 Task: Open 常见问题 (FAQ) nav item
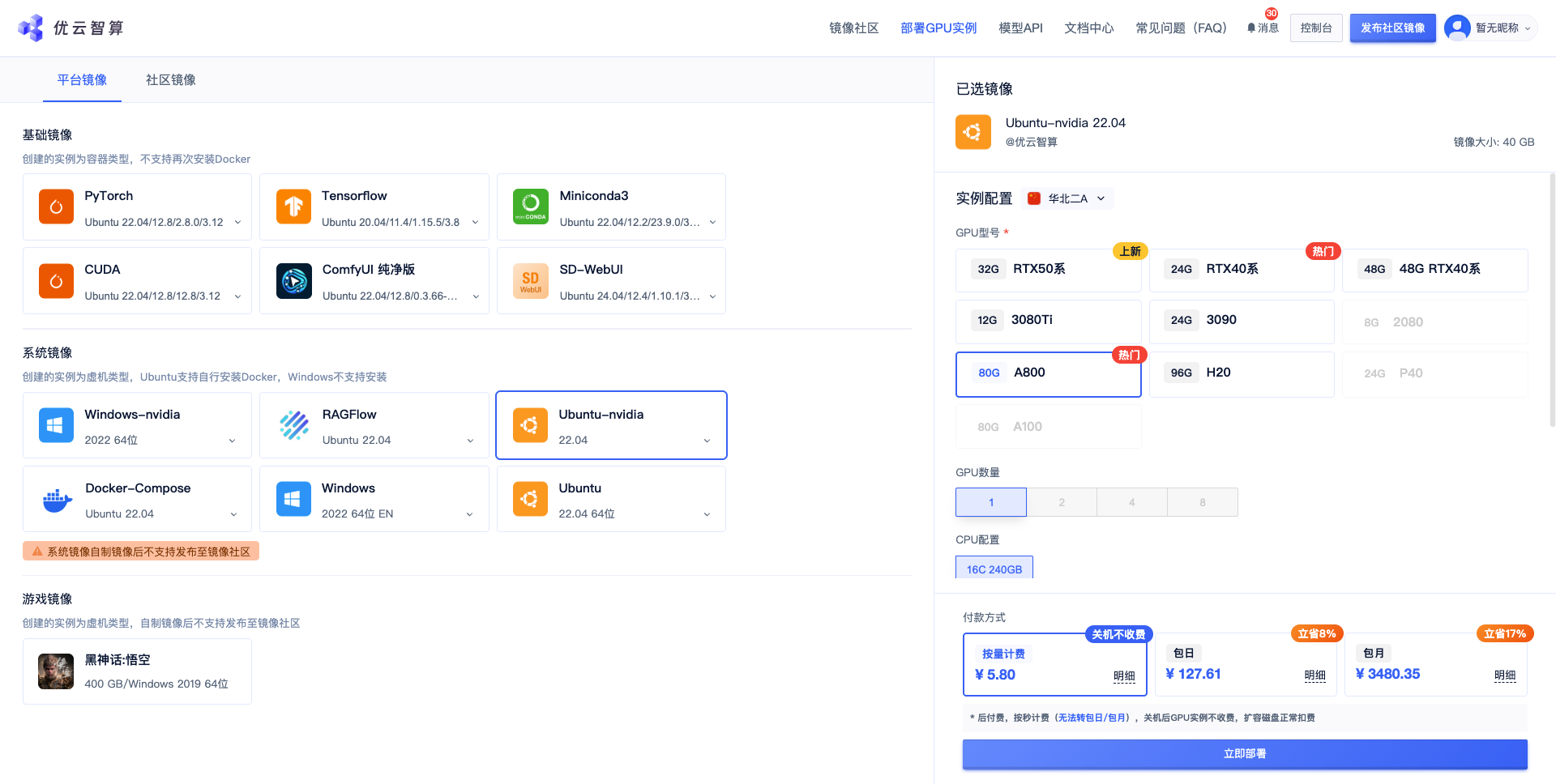1181,28
